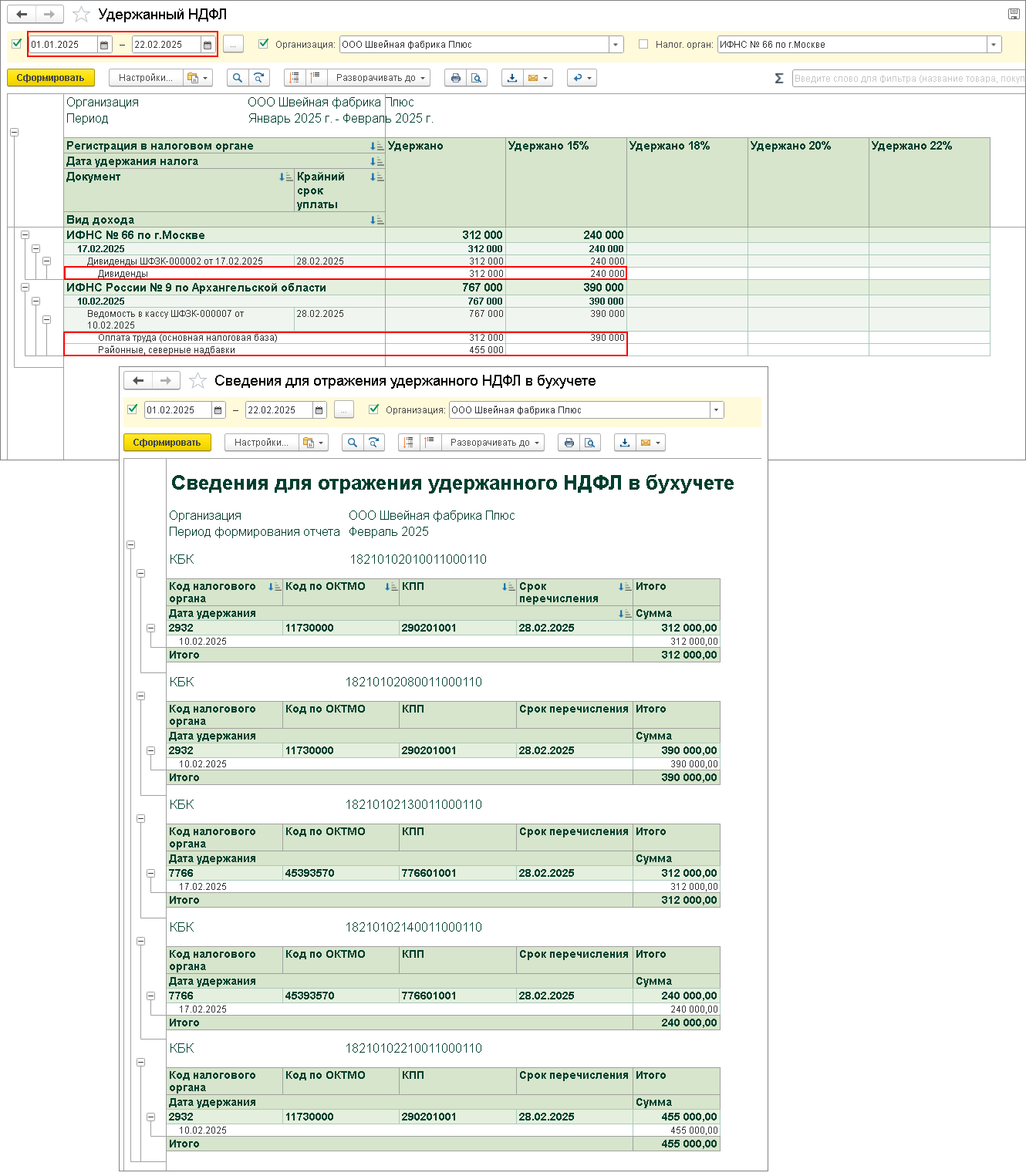The height and width of the screenshot is (1176, 1026).
Task: Go forward in Сведения для отражения window
Action: point(166,380)
